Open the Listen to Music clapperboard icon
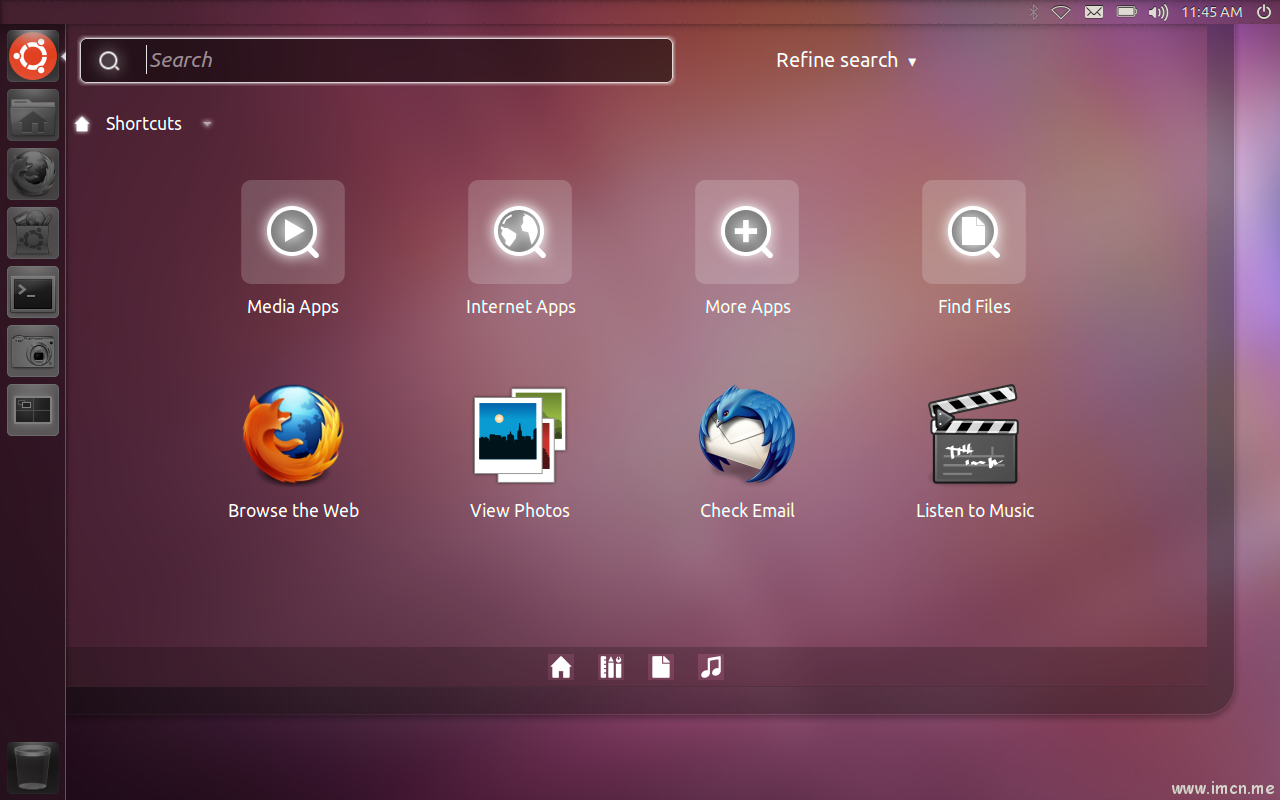This screenshot has width=1280, height=800. coord(974,435)
